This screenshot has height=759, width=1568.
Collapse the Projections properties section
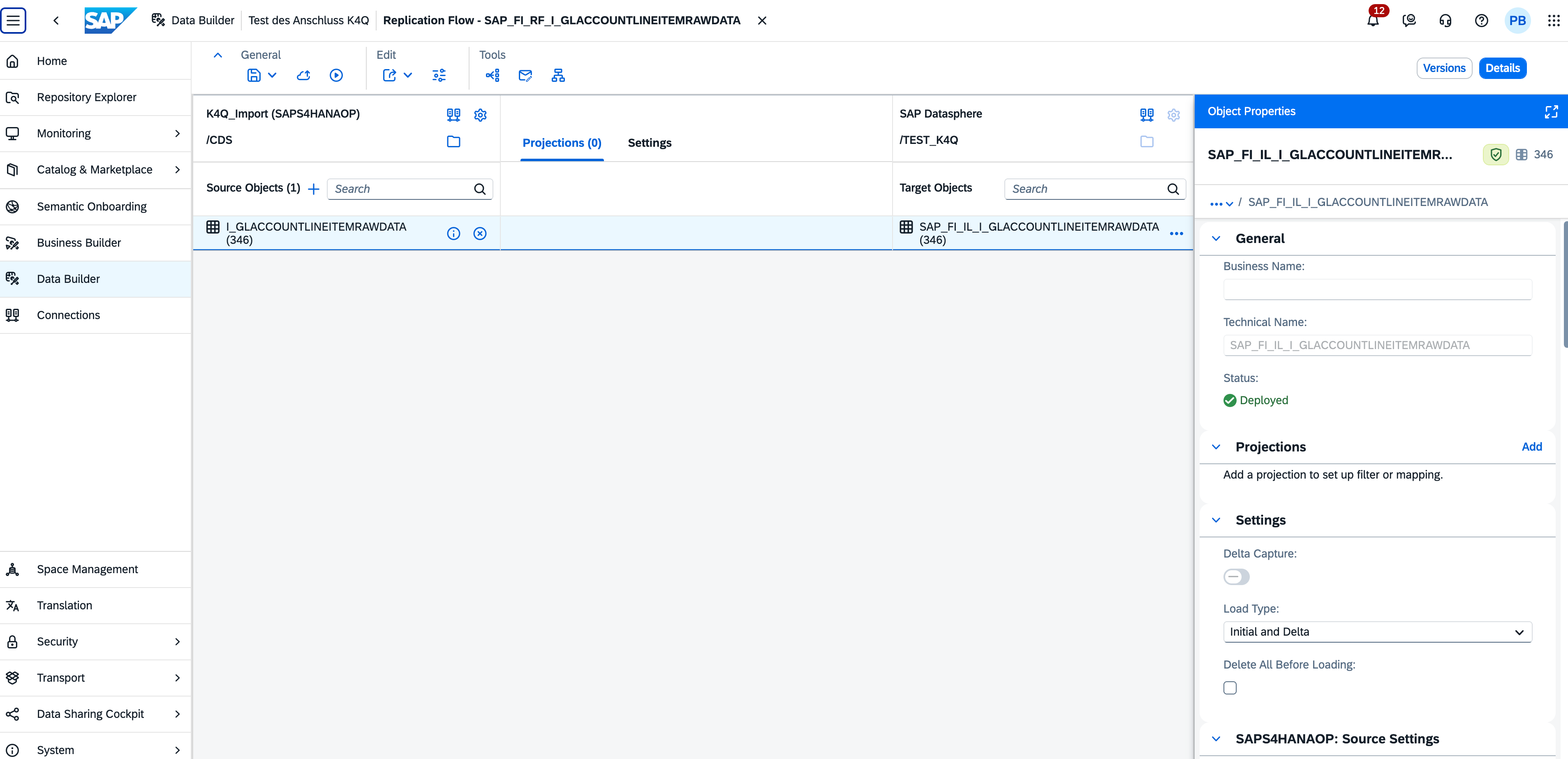(x=1216, y=447)
